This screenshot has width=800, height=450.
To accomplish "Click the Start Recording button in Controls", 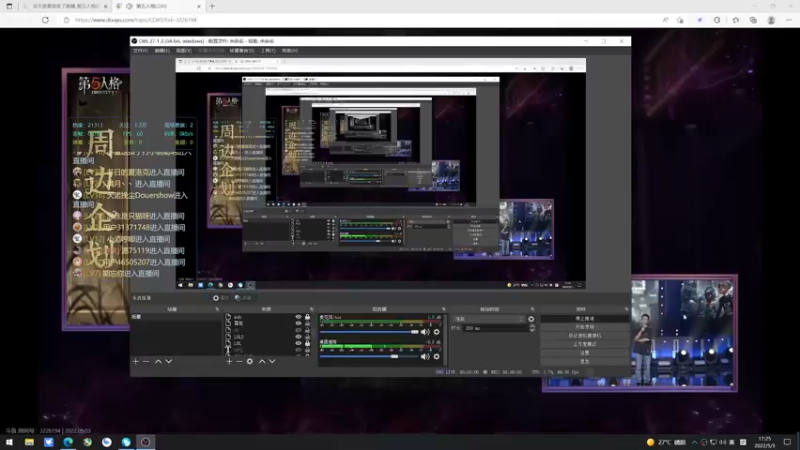I will coord(585,327).
